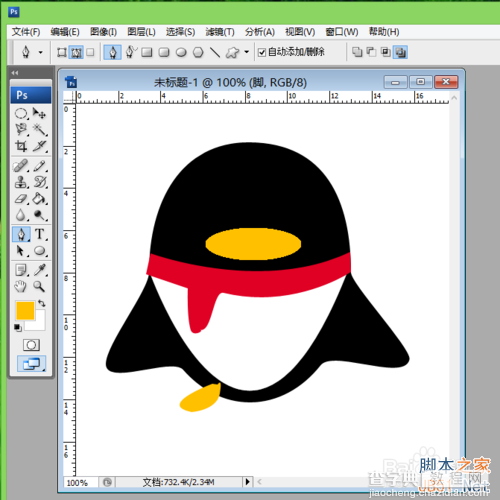Toggle Quick Mask mode
This screenshot has width=500, height=500.
point(31,345)
